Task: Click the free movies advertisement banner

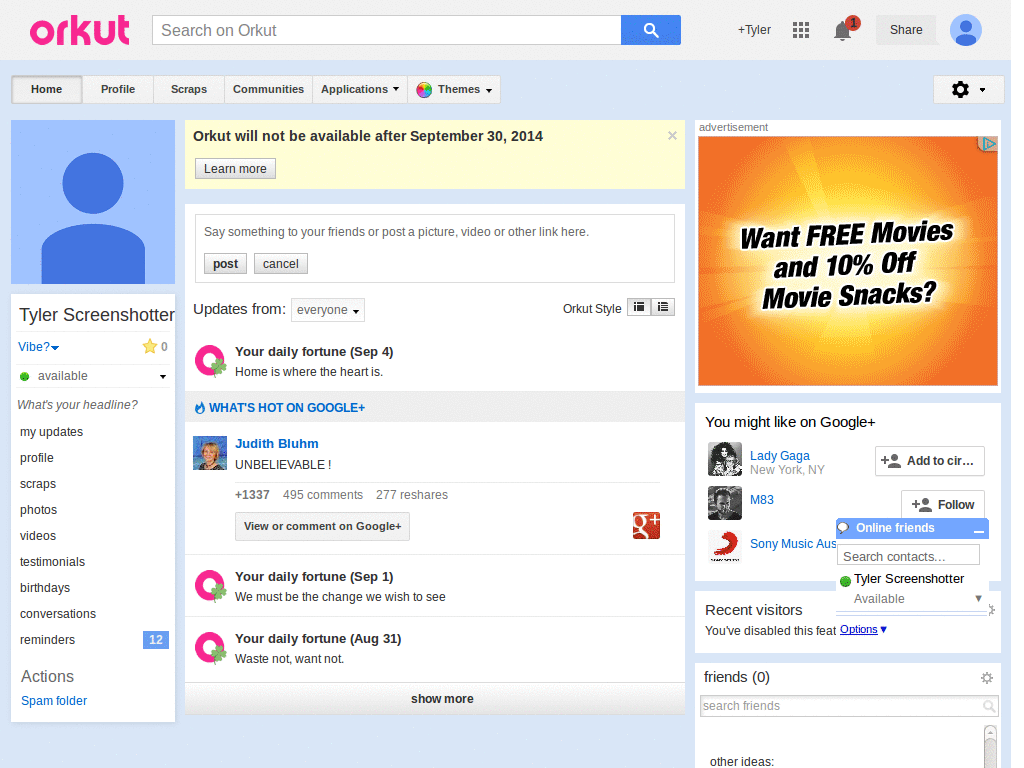Action: [848, 261]
